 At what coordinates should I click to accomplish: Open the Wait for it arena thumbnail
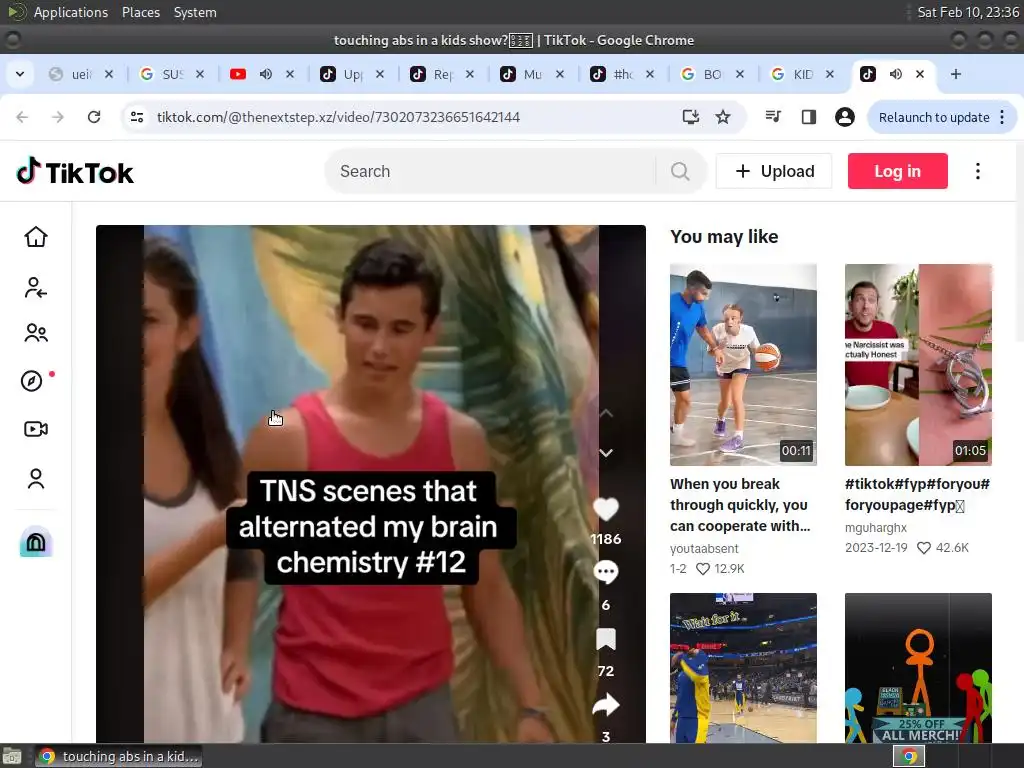click(x=743, y=667)
